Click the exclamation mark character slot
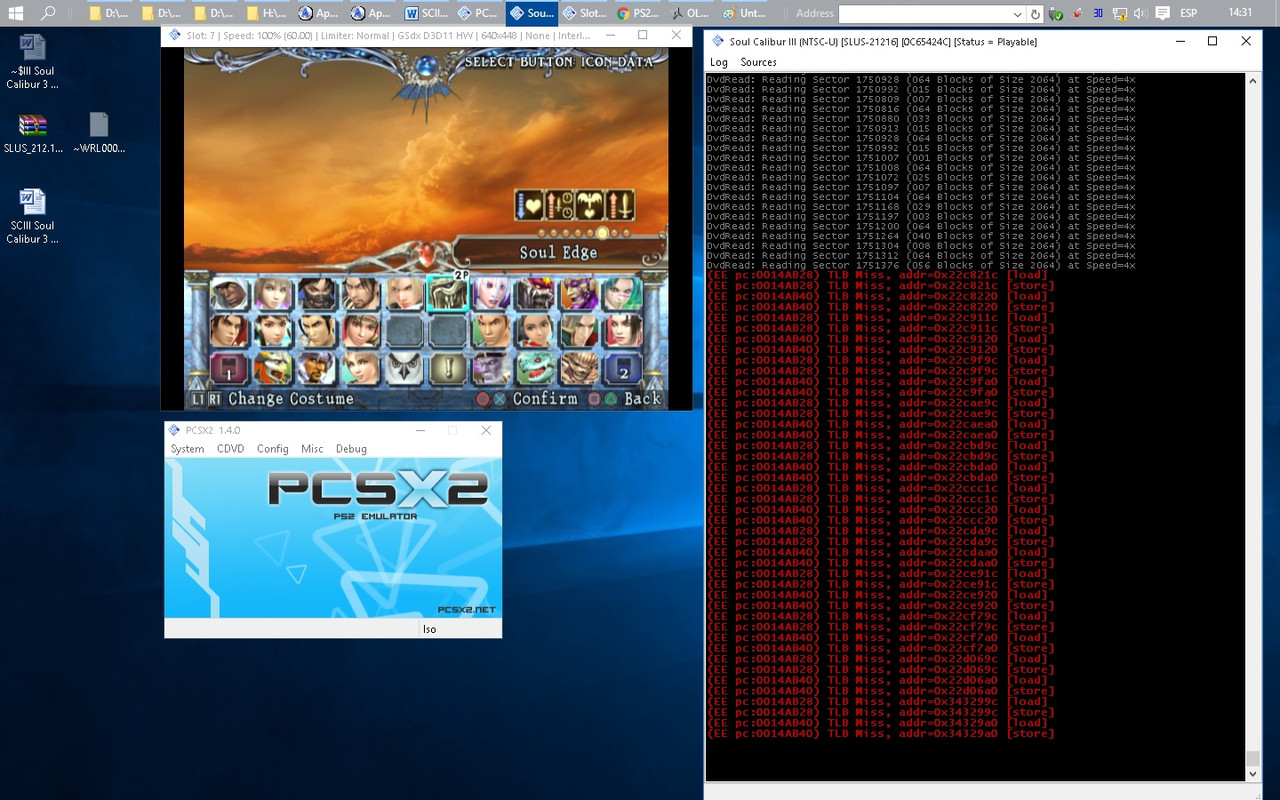The image size is (1280, 800). 447,367
